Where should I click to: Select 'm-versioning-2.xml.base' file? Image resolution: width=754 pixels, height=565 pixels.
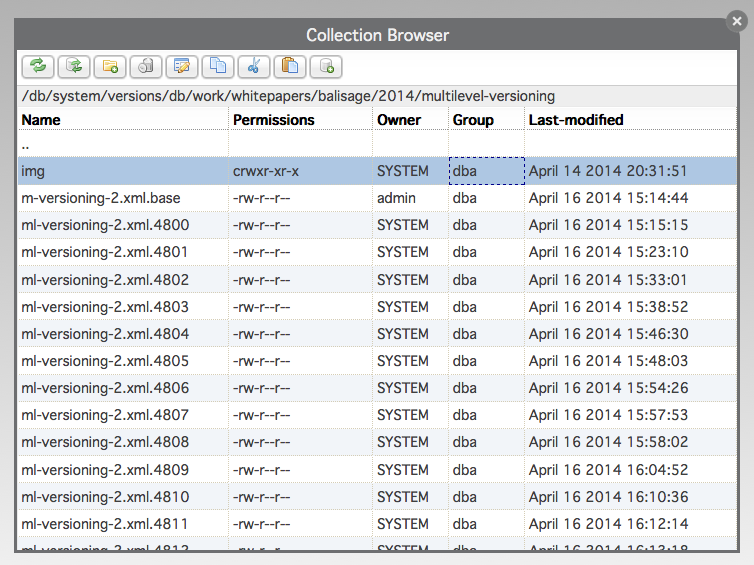coord(377,198)
